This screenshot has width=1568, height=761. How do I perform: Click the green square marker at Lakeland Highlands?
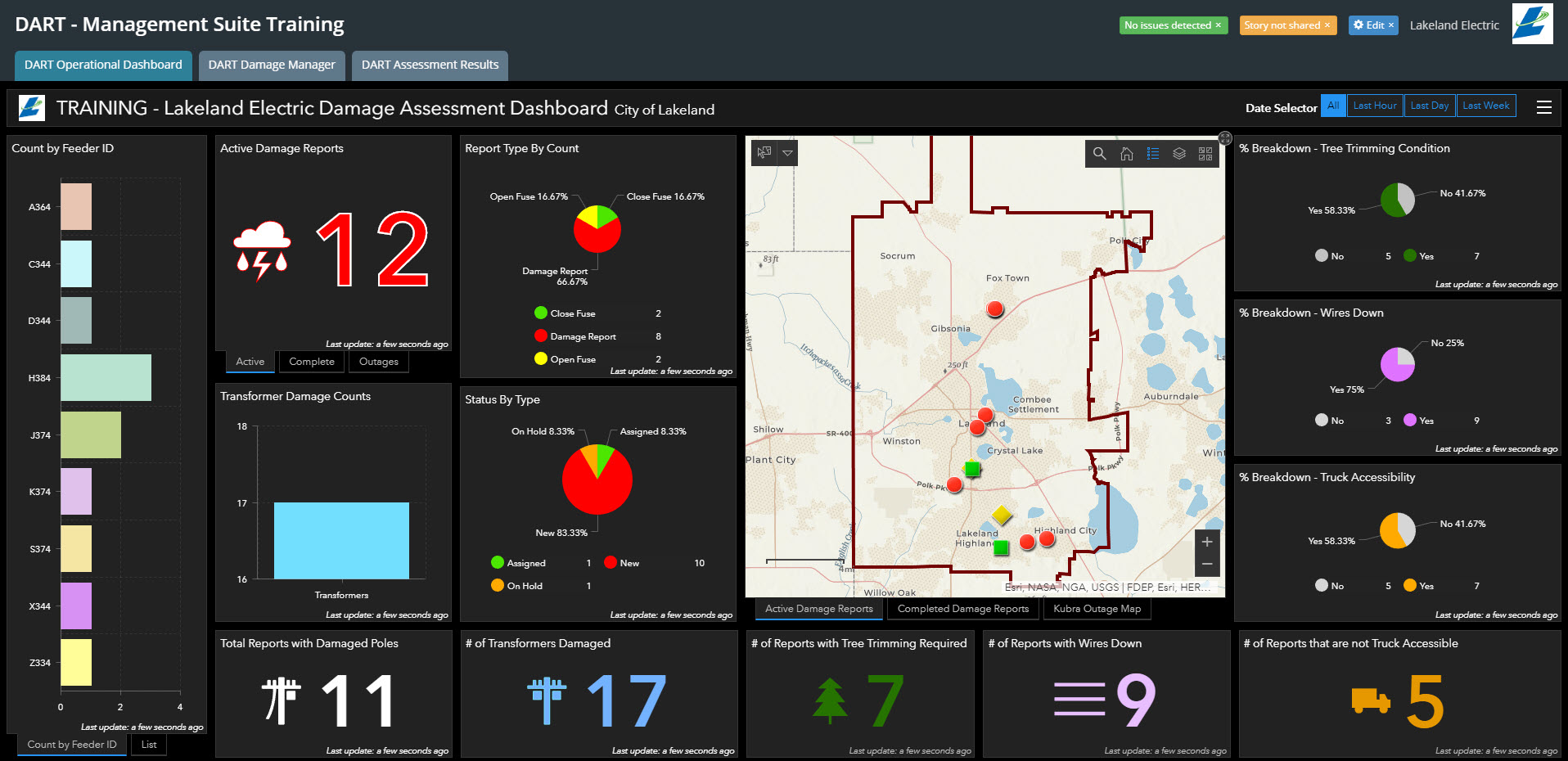[x=1000, y=548]
